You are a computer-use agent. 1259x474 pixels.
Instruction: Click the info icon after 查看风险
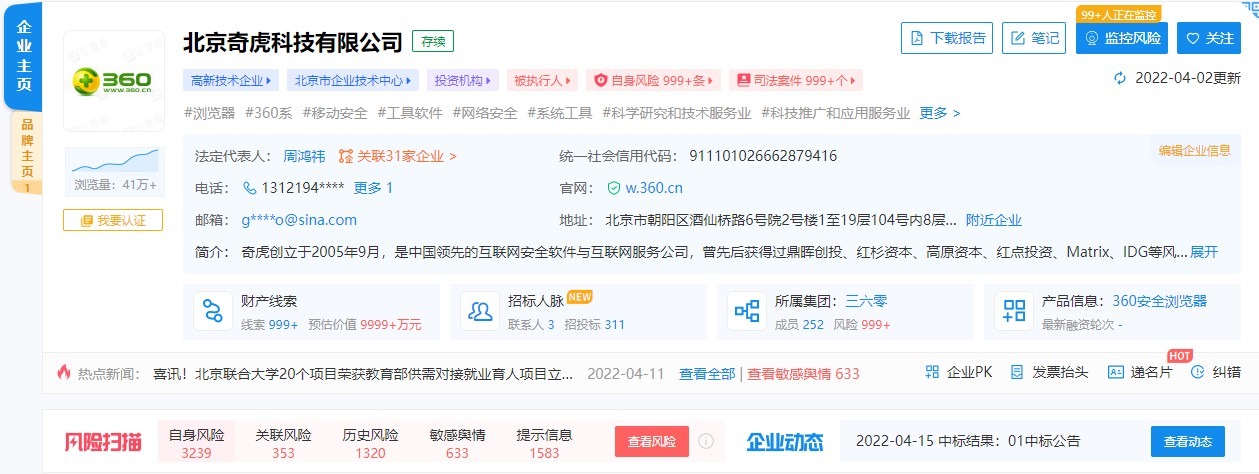pyautogui.click(x=706, y=441)
